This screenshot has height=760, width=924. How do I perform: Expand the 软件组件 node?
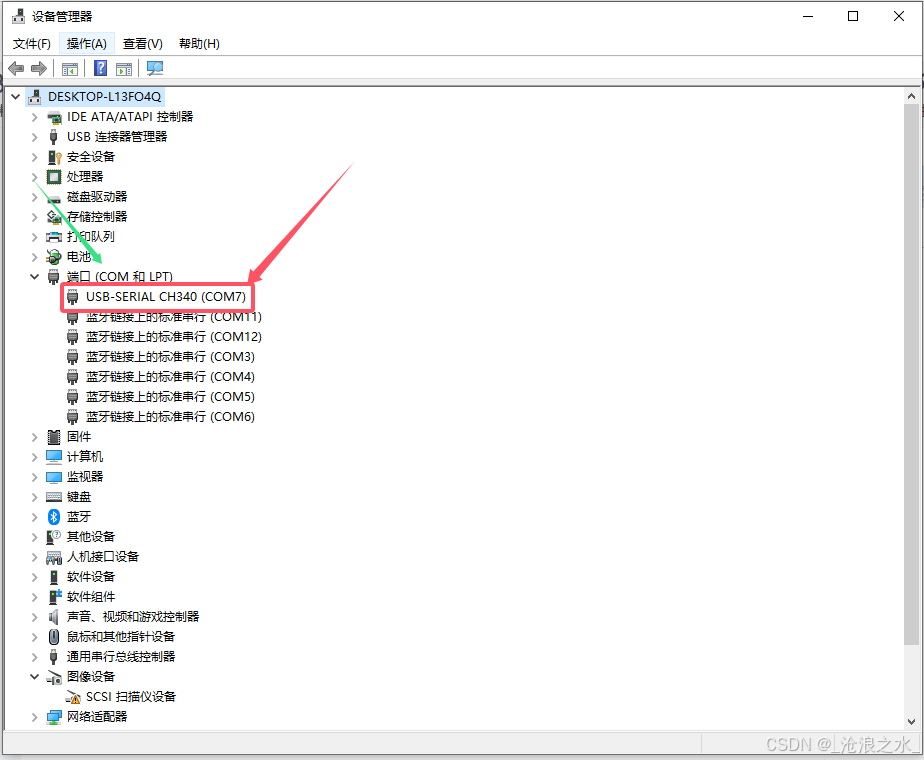[x=35, y=597]
